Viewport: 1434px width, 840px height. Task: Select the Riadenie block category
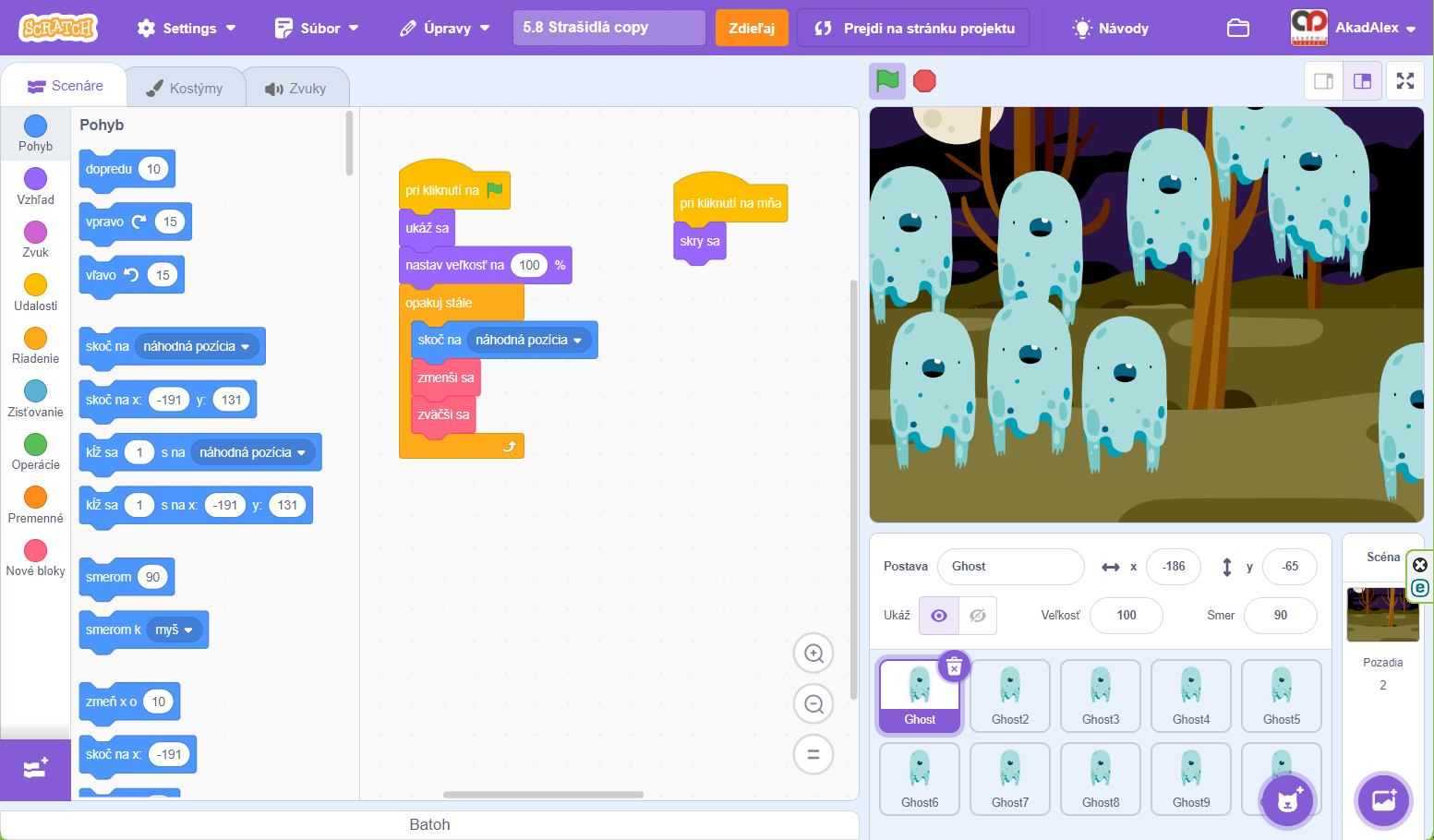pyautogui.click(x=35, y=346)
